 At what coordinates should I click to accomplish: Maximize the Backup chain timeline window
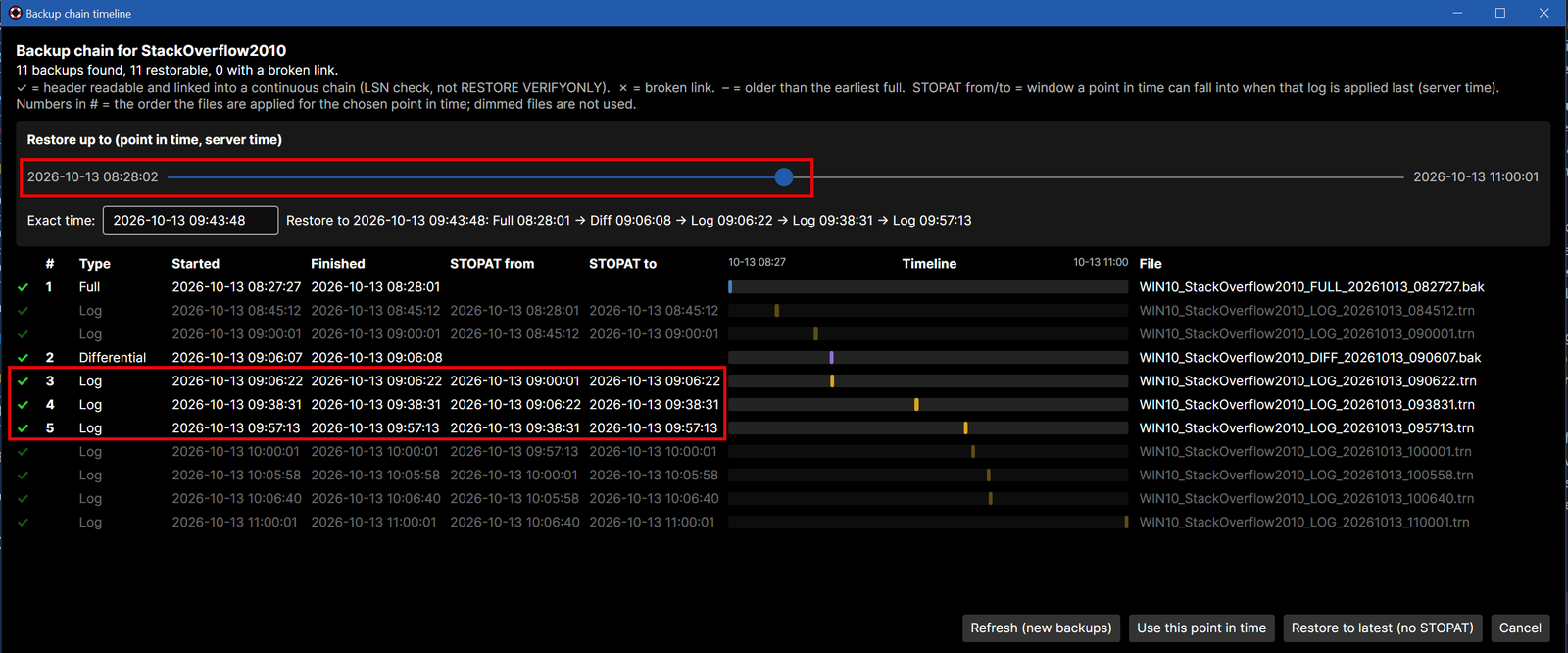click(x=1499, y=13)
